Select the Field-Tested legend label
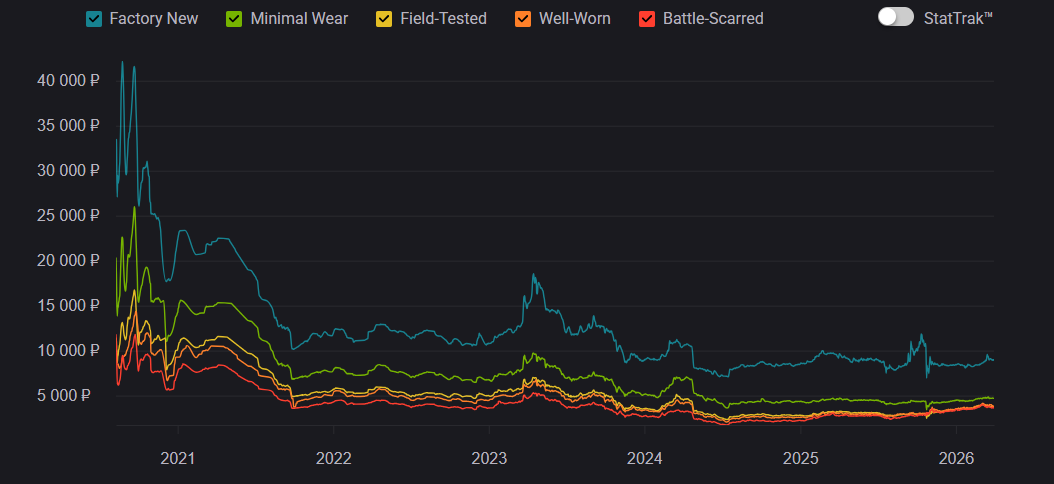The image size is (1054, 484). click(444, 19)
